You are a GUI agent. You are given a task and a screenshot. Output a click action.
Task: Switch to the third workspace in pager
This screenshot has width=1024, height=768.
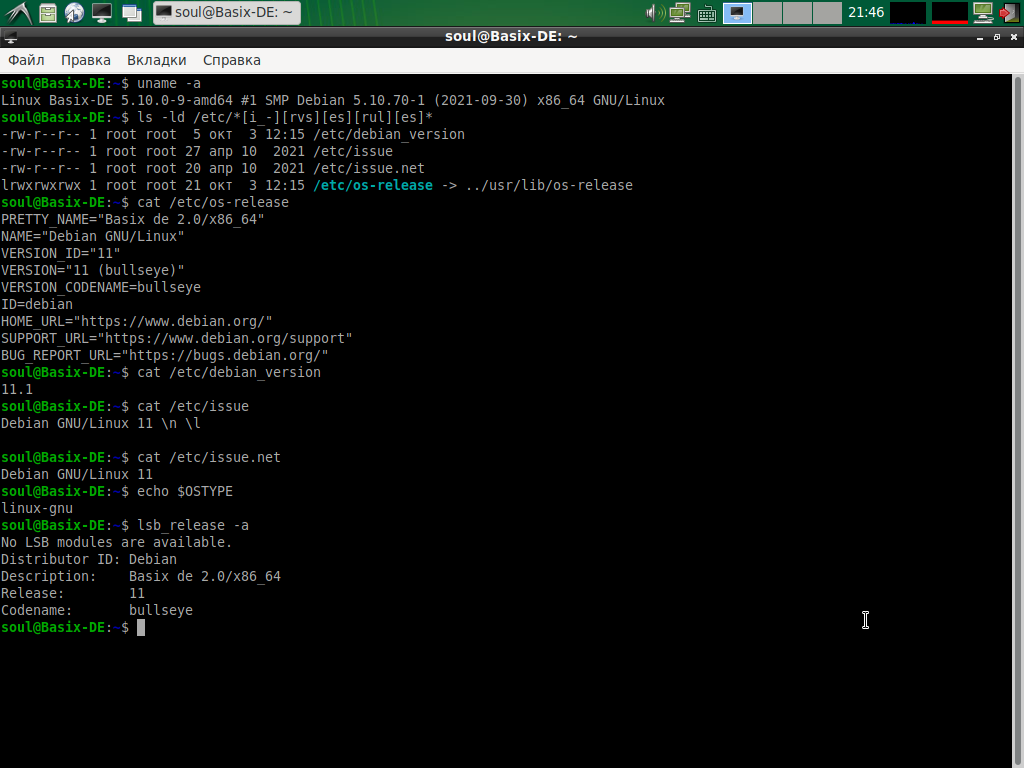(797, 12)
